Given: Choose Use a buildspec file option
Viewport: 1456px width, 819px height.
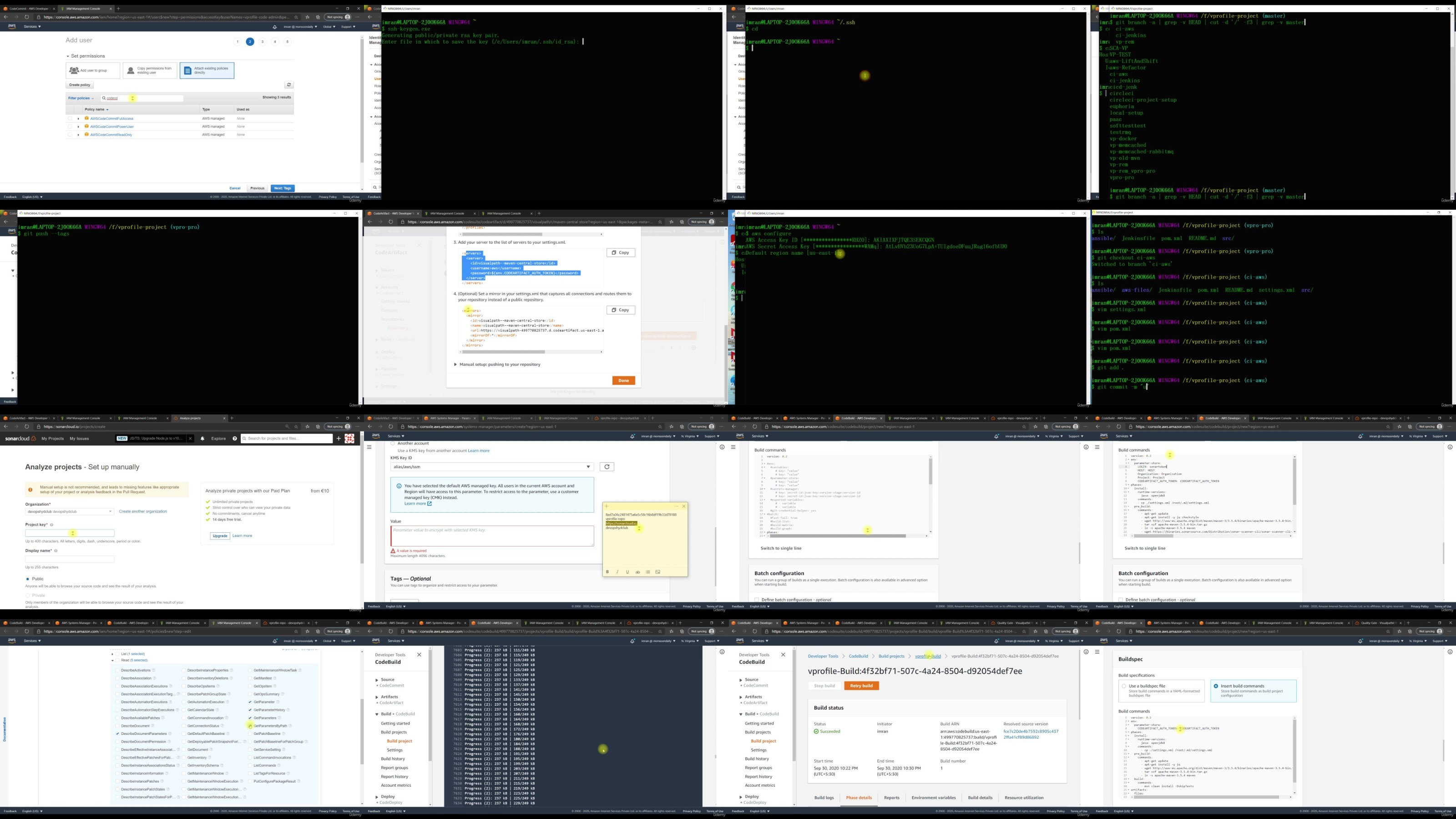Looking at the screenshot, I should tap(1124, 686).
